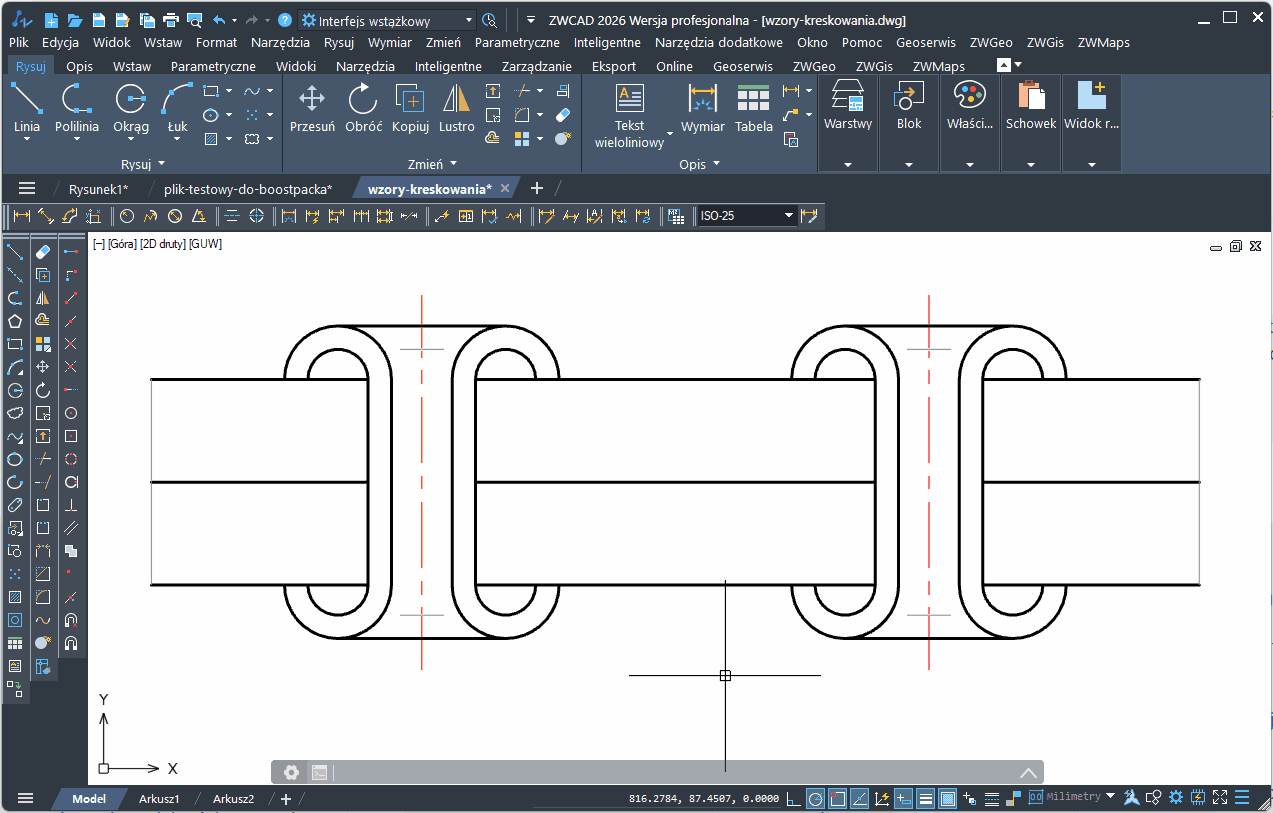Viewport: 1273px width, 813px height.
Task: Open the Interfejs wstążkowy workspace dropdown
Action: 470,20
